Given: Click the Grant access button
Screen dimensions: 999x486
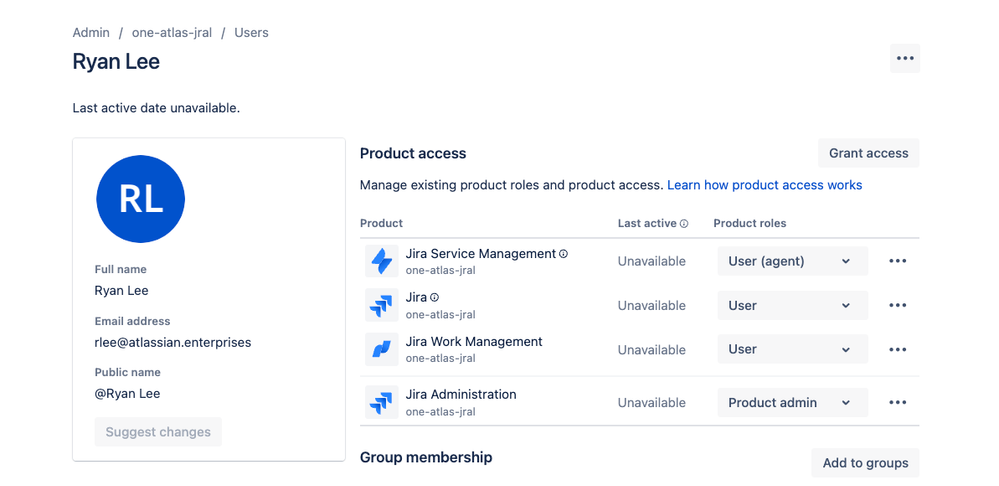Looking at the screenshot, I should point(868,153).
